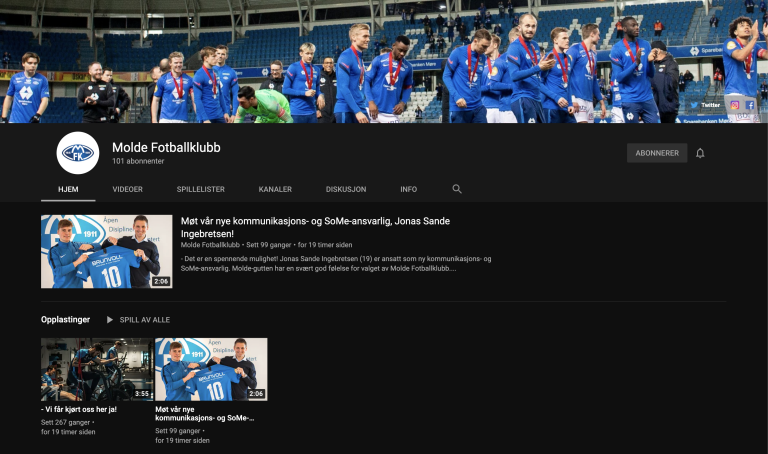Click the Molde Fotballklubb channel name heading
The image size is (768, 454).
pos(166,147)
